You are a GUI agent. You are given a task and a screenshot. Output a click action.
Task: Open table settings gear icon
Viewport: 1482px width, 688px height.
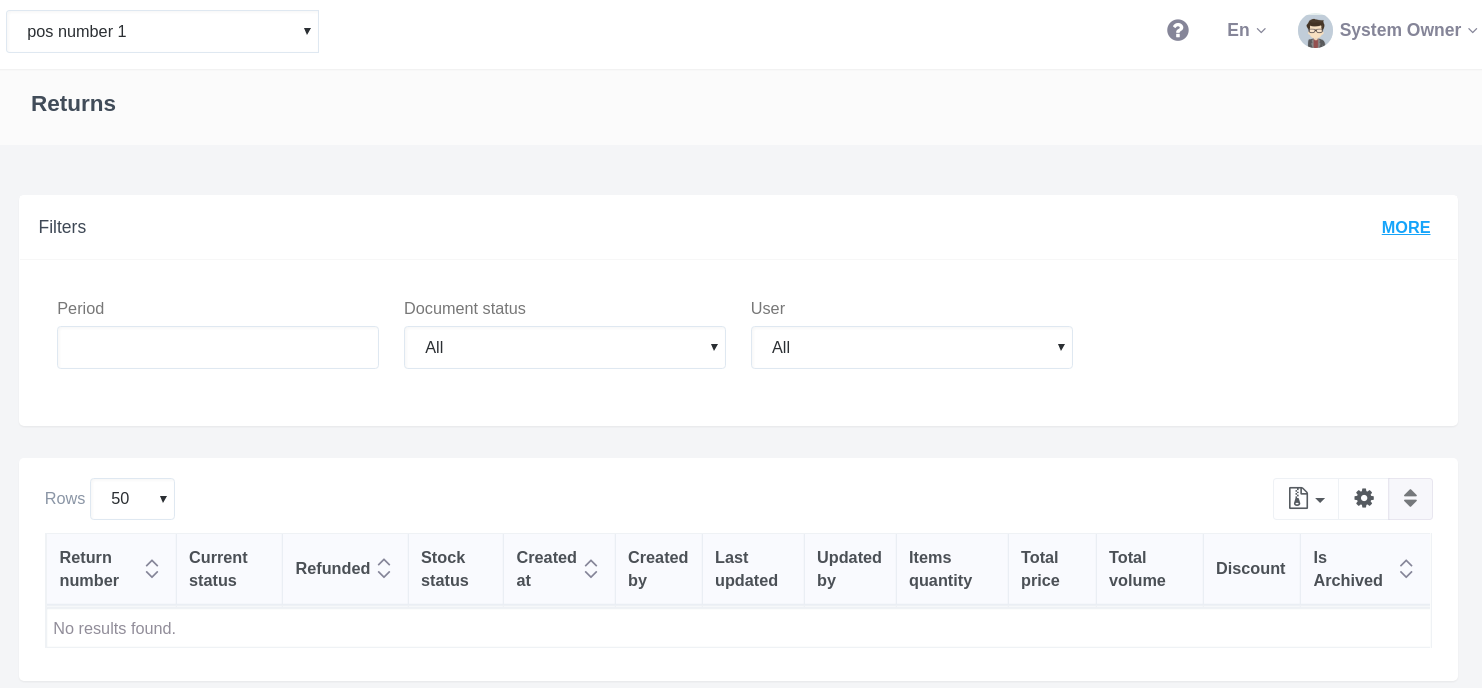(1363, 498)
